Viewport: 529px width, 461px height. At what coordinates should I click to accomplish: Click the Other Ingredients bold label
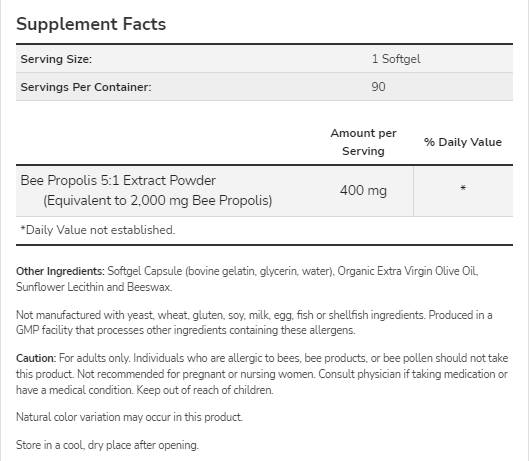[60, 271]
